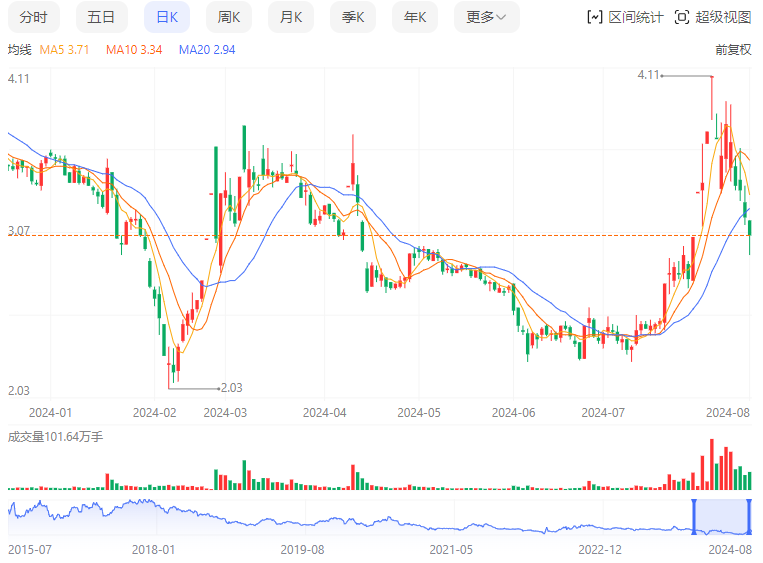Click the 2024-01 date axis label
This screenshot has width=763, height=563.
click(x=51, y=413)
